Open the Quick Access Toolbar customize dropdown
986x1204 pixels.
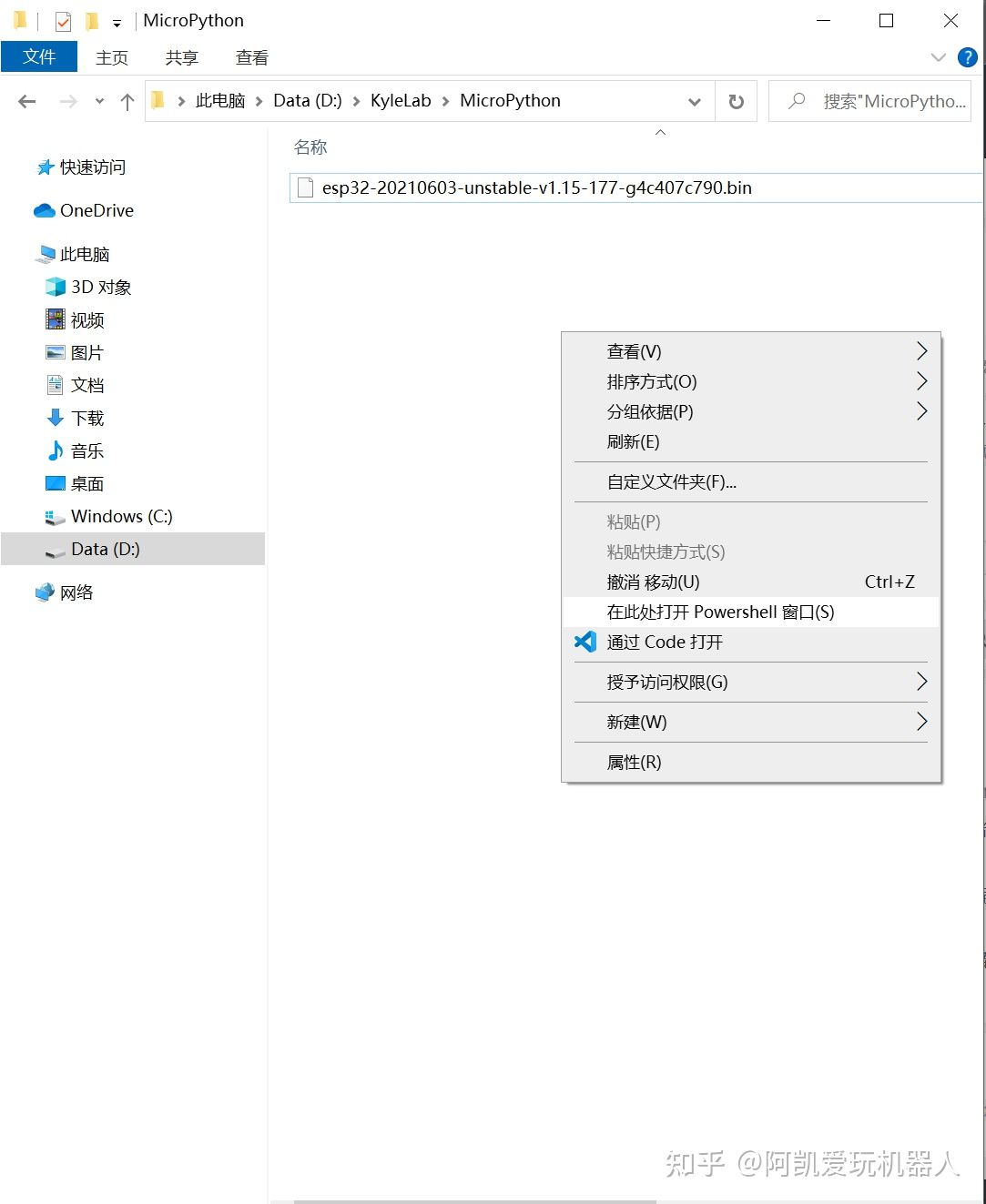[117, 23]
